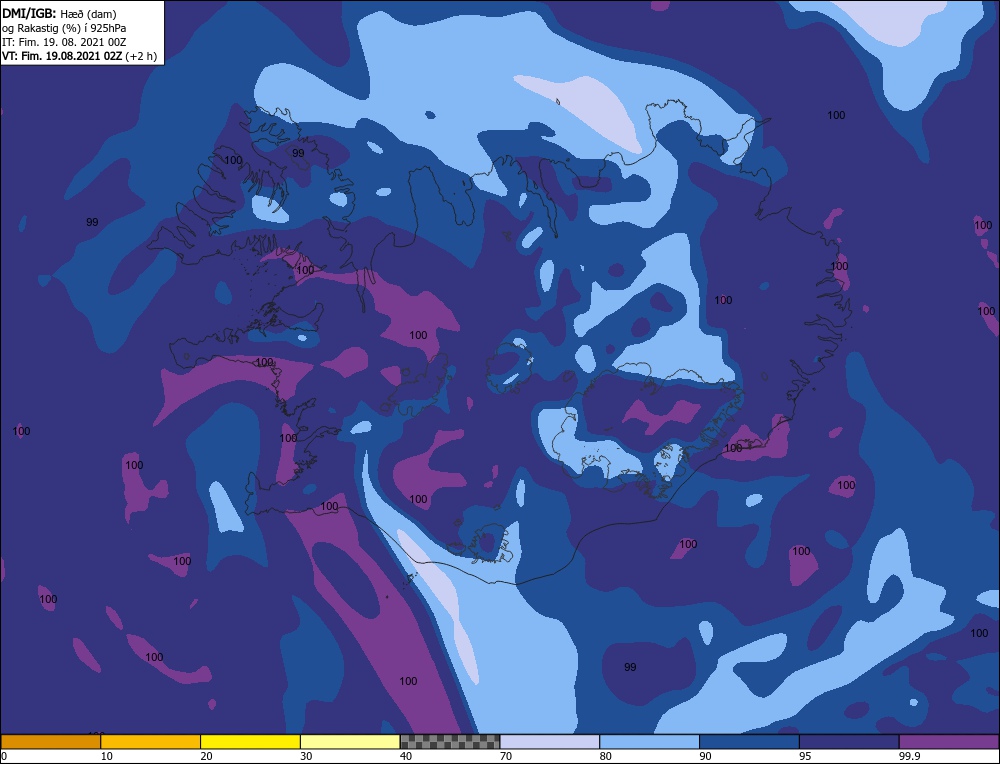Image resolution: width=1000 pixels, height=764 pixels.
Task: Click the medium blue 90–95 legend swatch
Action: pyautogui.click(x=749, y=742)
